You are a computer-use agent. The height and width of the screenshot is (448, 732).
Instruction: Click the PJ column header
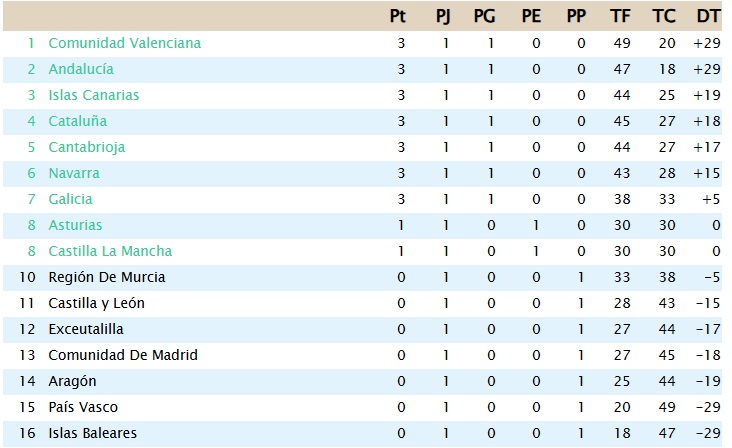445,16
